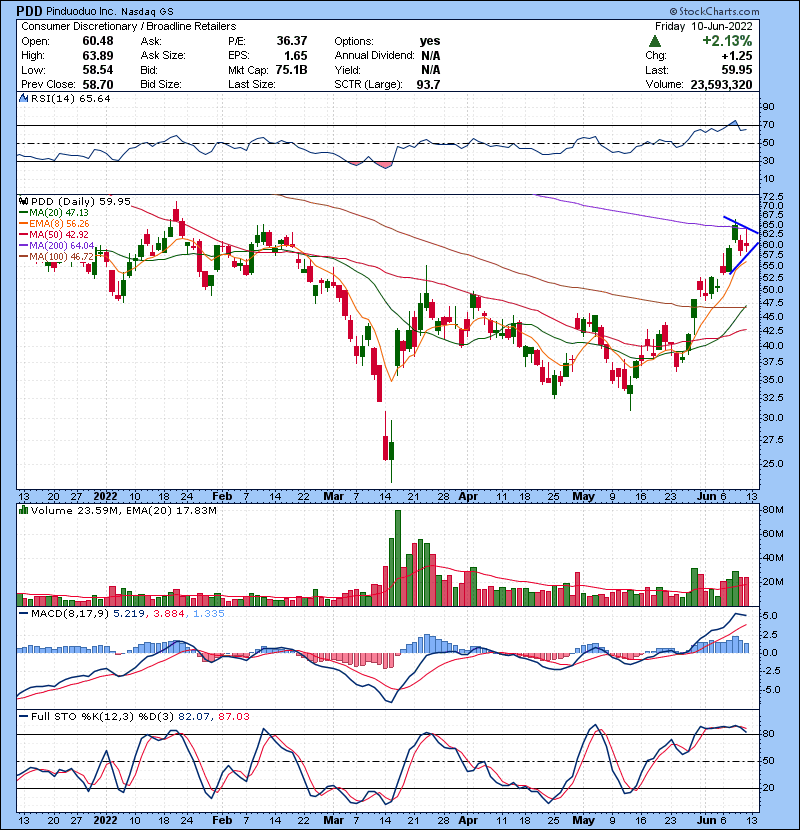Click the Full STO legend line marker
Screen dimensions: 800x830
(23, 716)
